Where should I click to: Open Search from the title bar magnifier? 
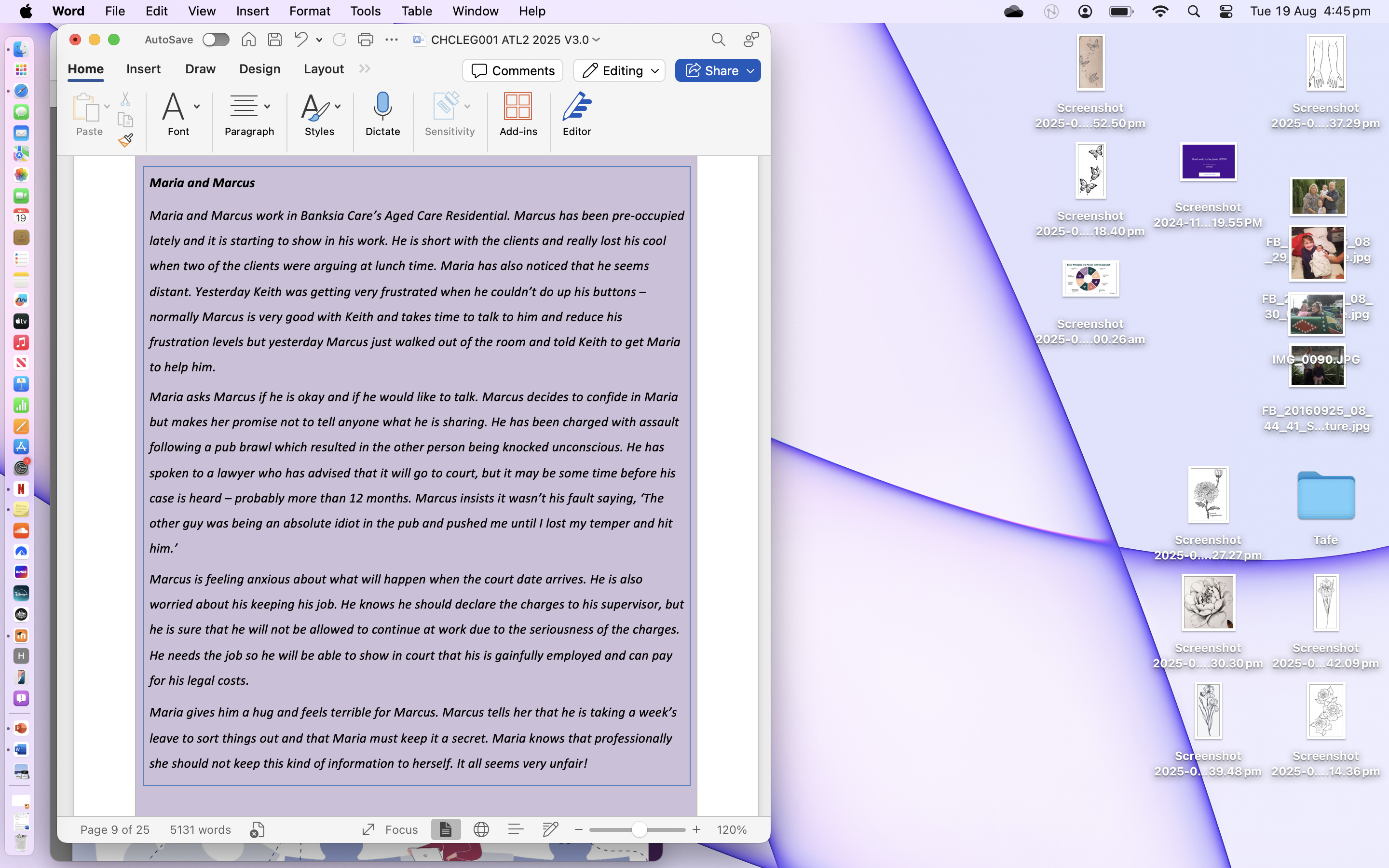pyautogui.click(x=718, y=40)
